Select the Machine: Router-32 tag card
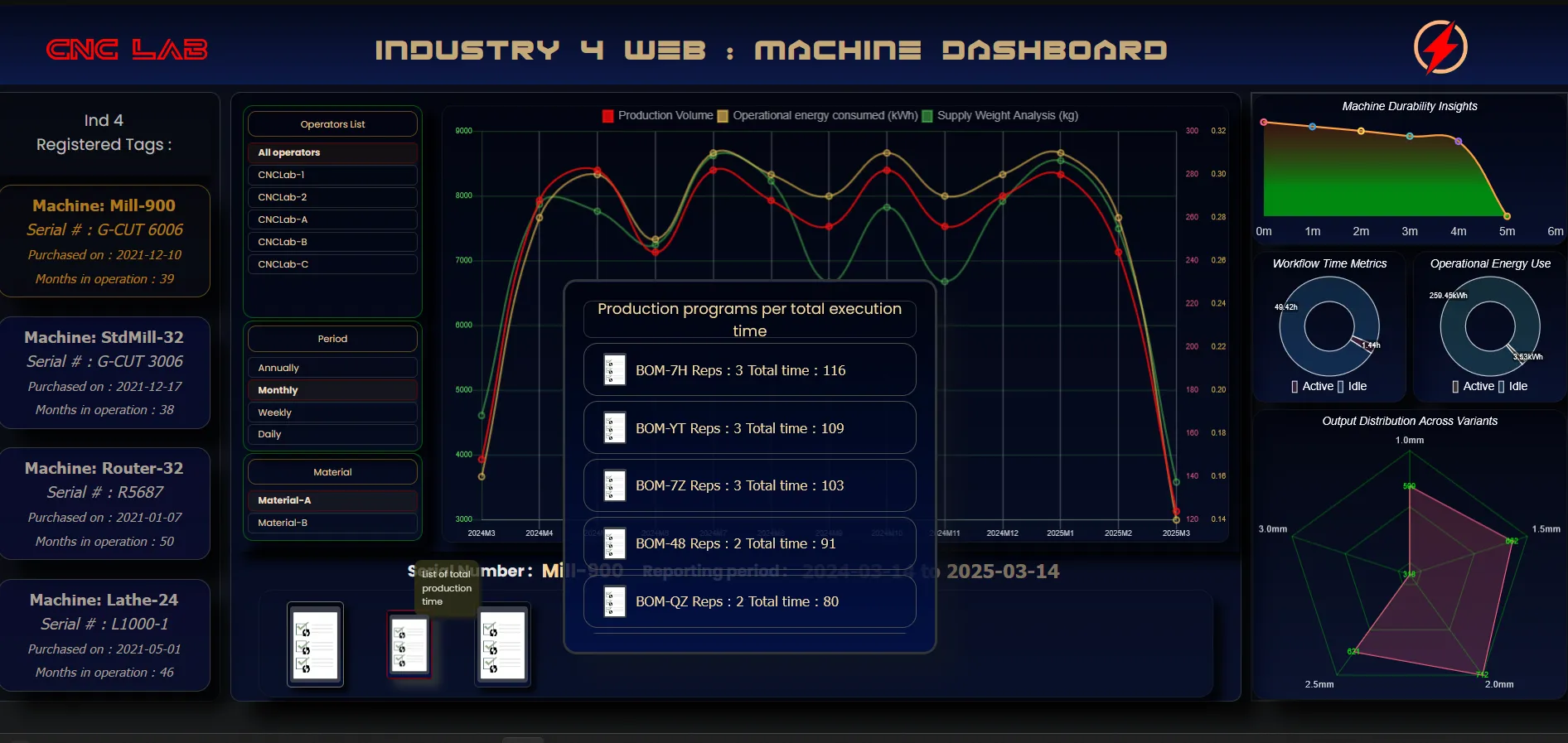Image resolution: width=1568 pixels, height=743 pixels. tap(104, 504)
